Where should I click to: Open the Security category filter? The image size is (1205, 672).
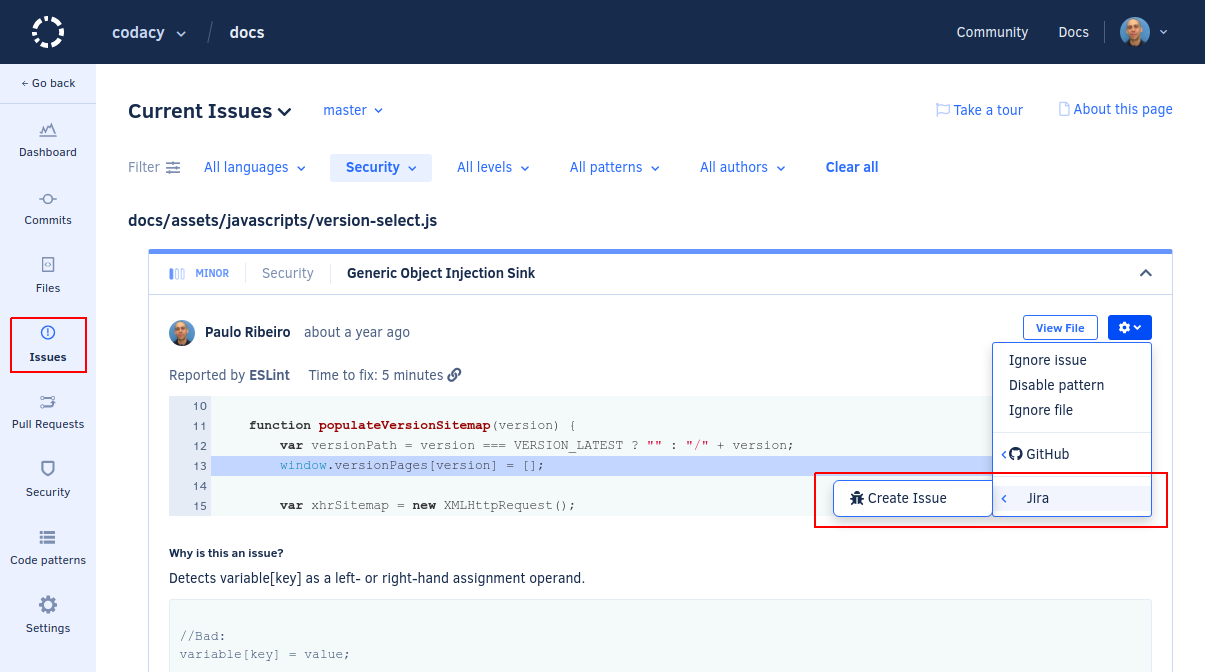click(x=381, y=167)
